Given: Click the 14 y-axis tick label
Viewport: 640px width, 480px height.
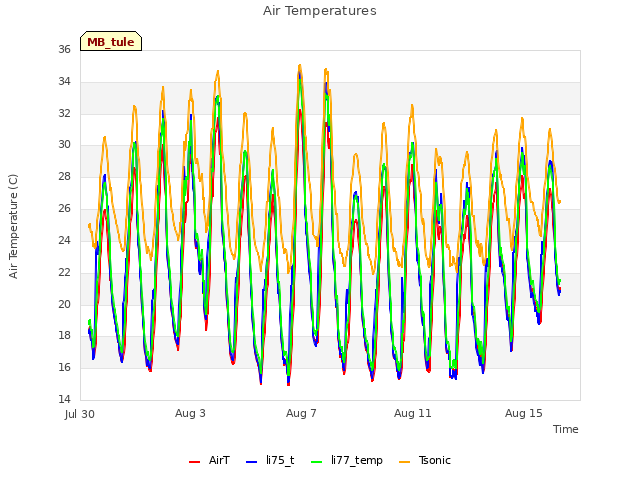Looking at the screenshot, I should pos(64,399).
